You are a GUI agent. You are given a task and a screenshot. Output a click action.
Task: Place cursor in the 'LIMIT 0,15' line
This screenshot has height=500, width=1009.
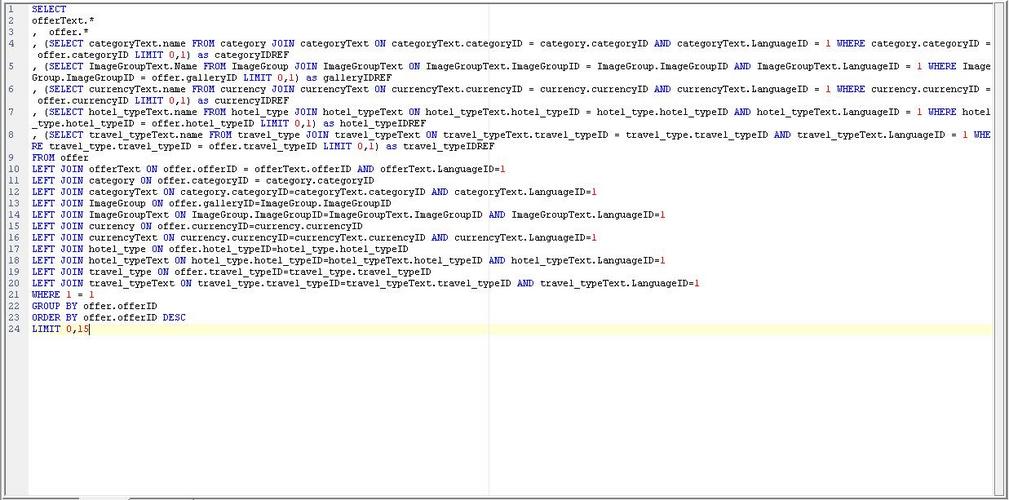coord(60,329)
